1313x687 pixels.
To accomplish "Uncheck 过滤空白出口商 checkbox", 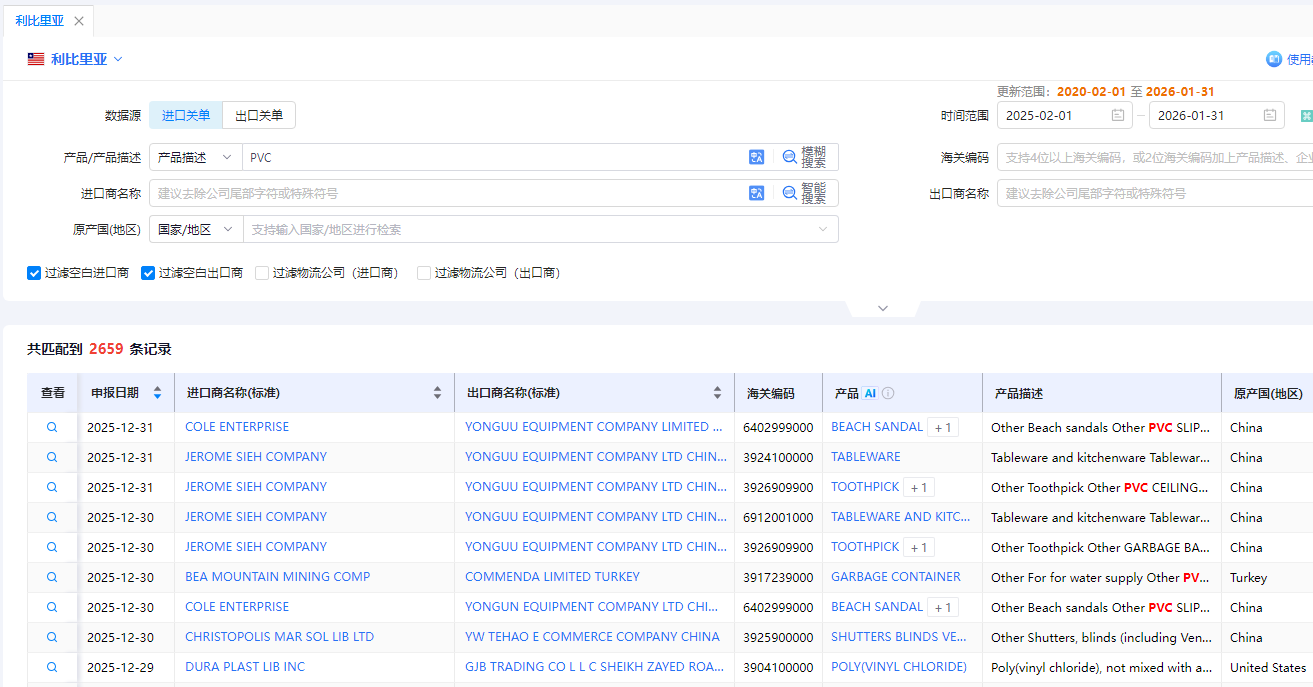I will (148, 272).
